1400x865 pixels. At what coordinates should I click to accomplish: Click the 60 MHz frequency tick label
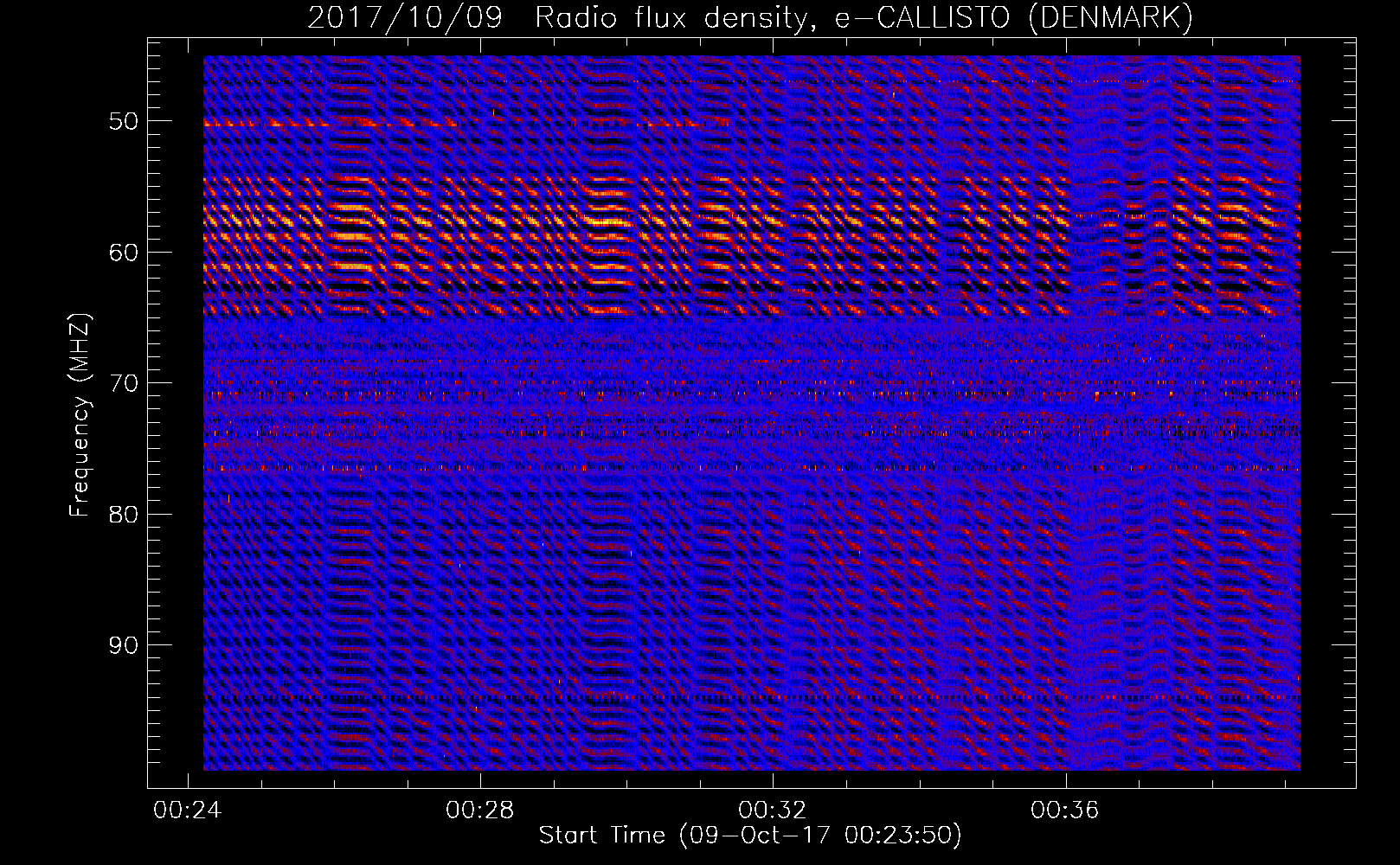click(124, 253)
